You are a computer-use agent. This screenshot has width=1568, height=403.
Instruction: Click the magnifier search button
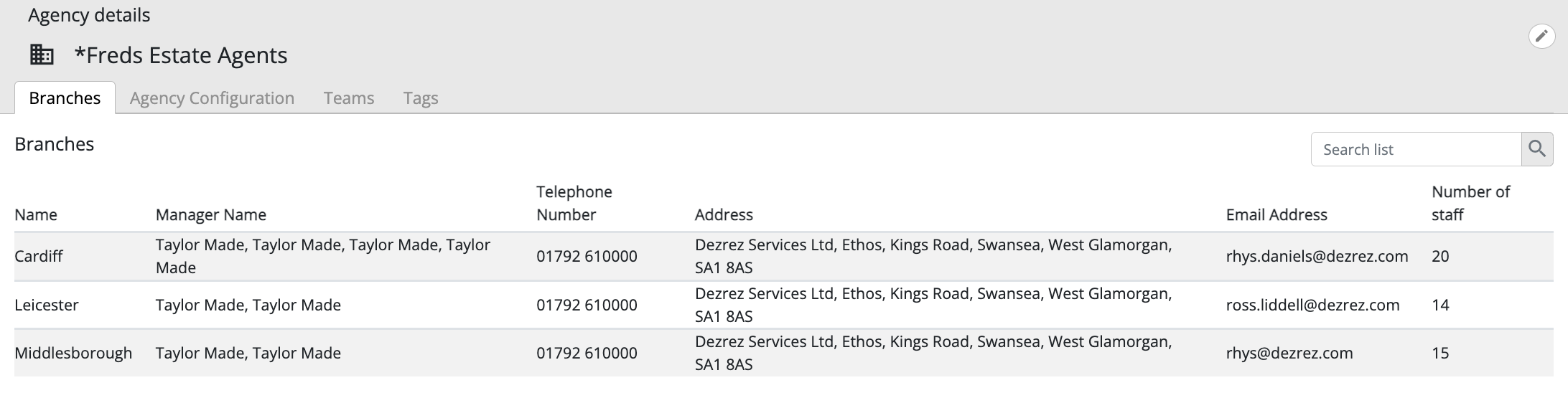coord(1537,149)
